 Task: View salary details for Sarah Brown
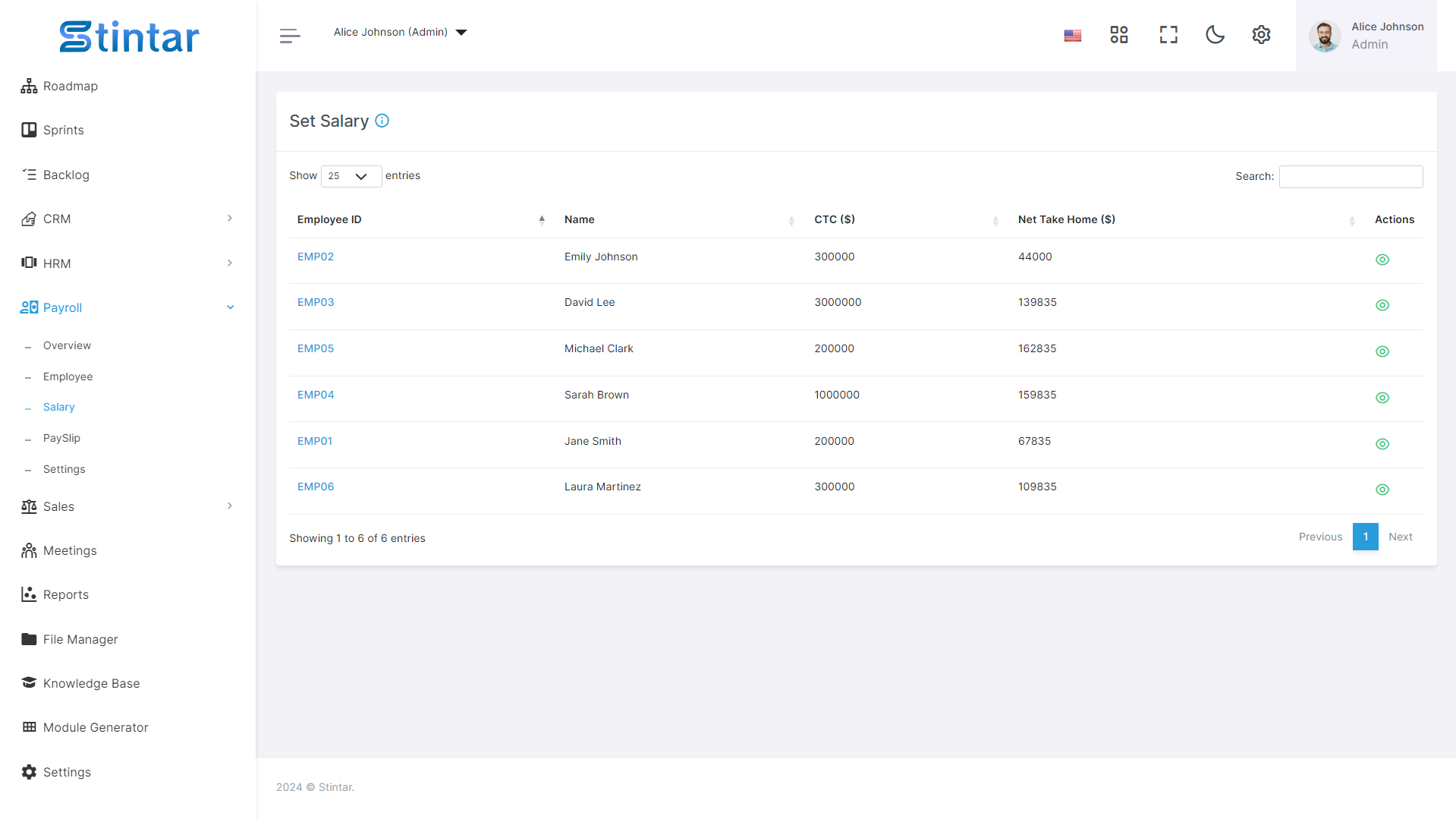(1382, 398)
